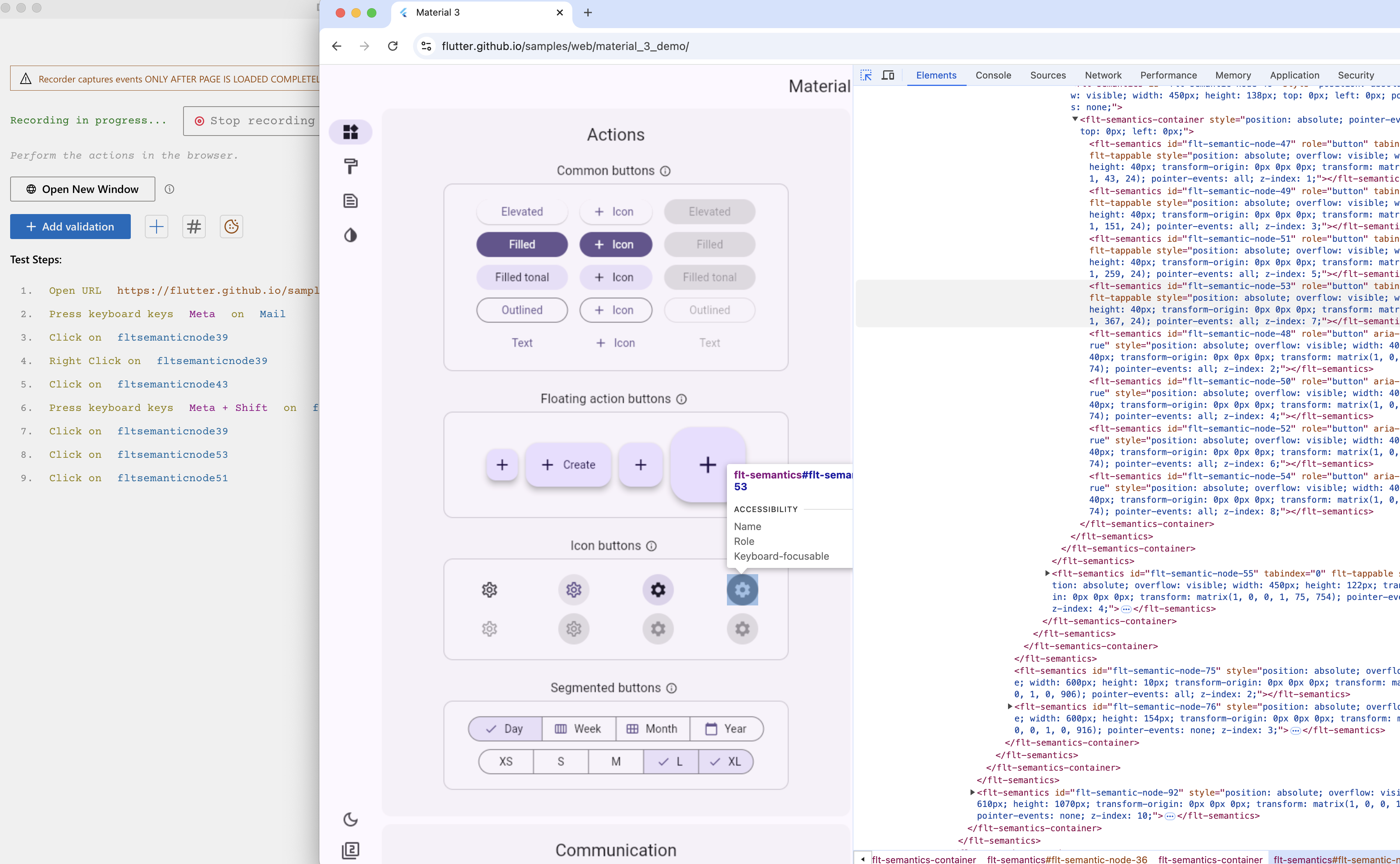1400x864 pixels.
Task: Toggle dark mode with the moon icon
Action: [351, 819]
